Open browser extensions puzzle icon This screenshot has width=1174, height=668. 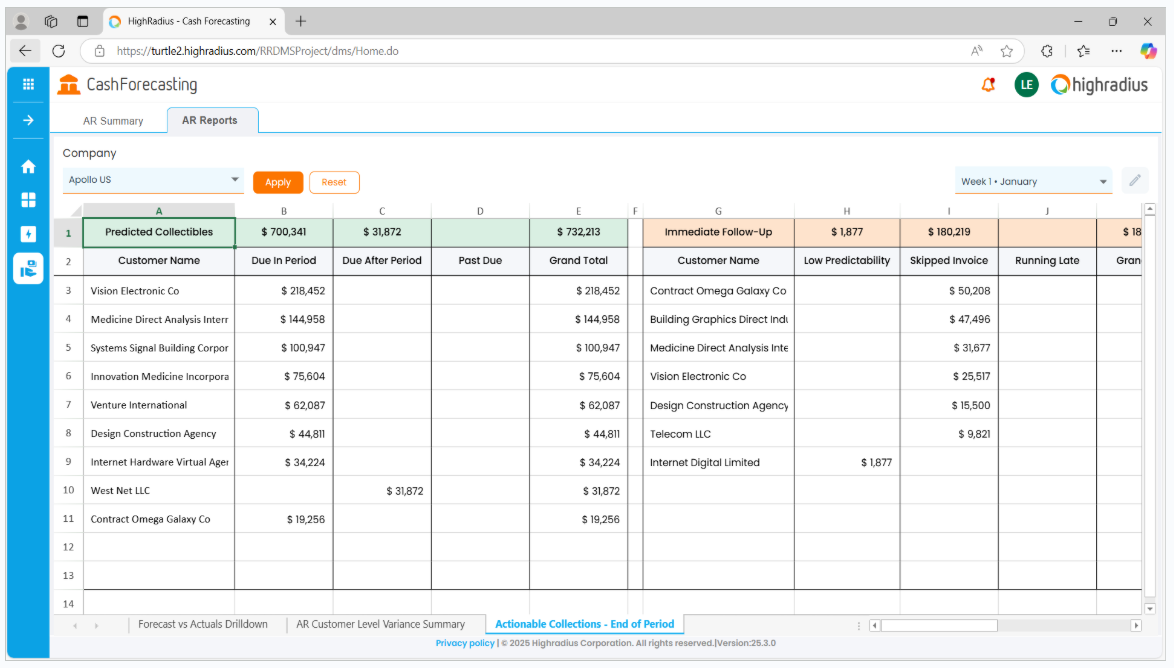click(1047, 51)
